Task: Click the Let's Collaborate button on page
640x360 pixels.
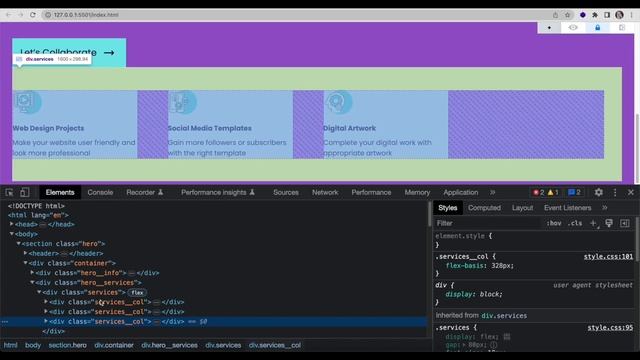Action: (x=69, y=53)
